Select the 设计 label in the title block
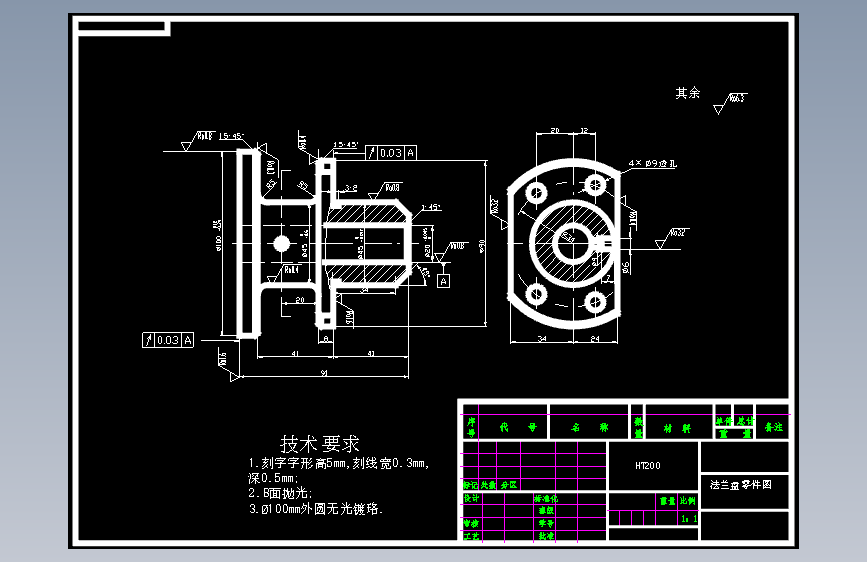 [471, 498]
